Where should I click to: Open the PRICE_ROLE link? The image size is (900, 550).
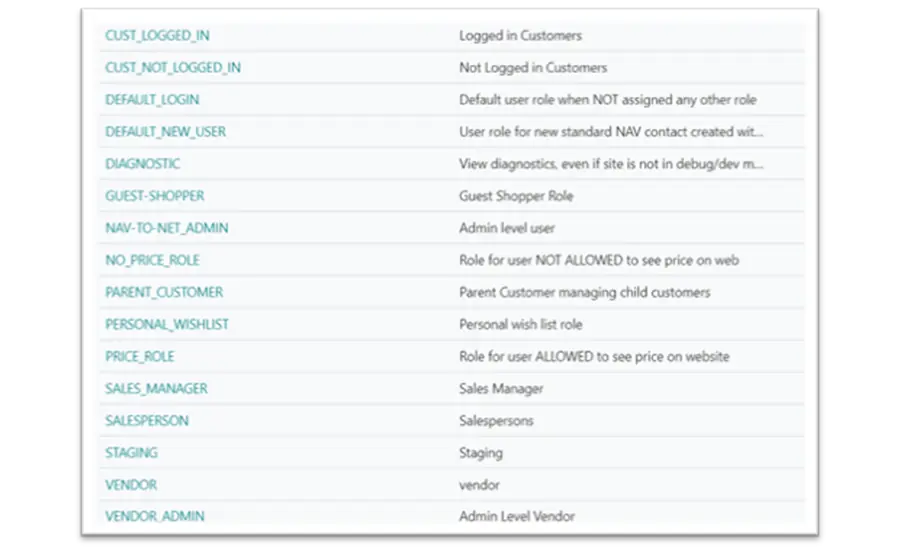tap(139, 357)
